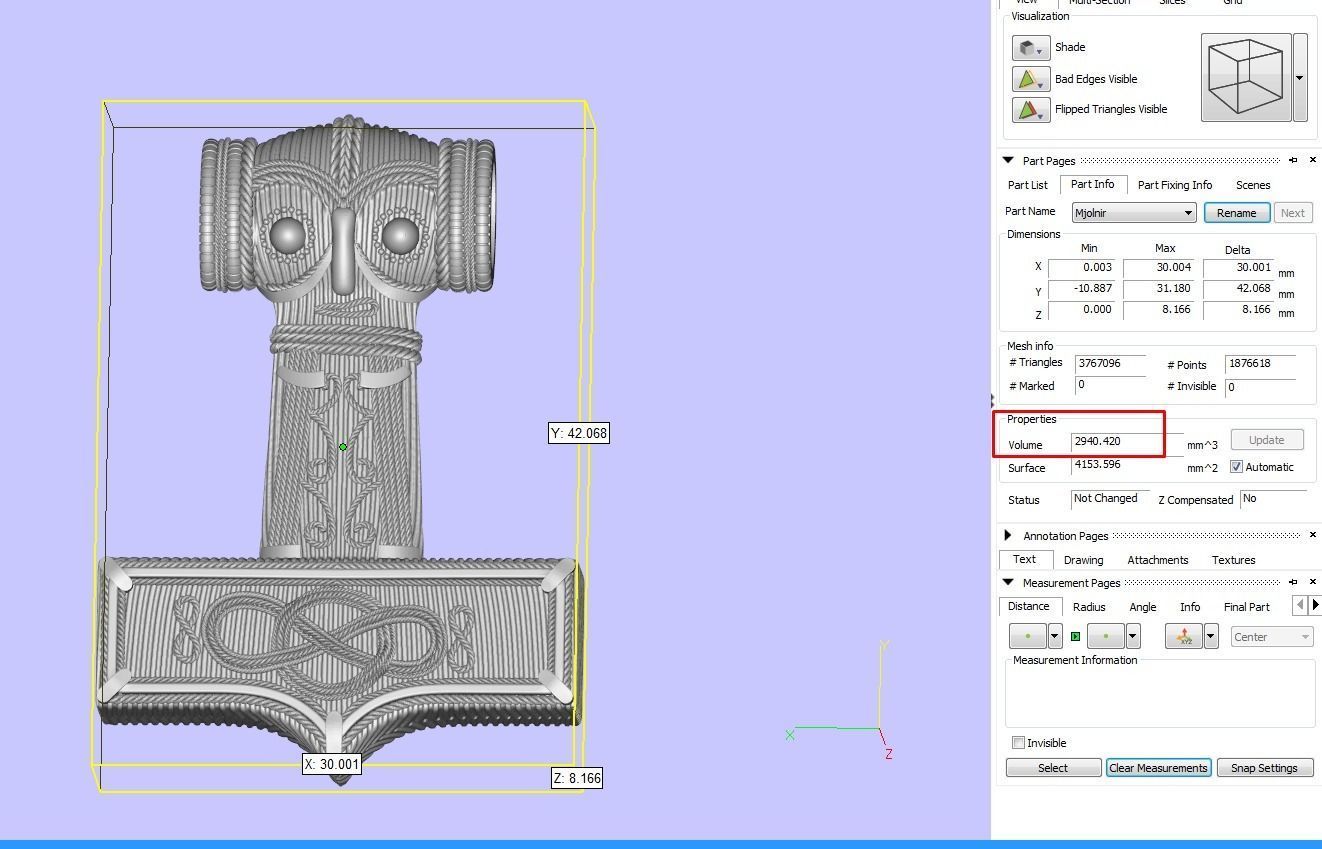Pin the Measurement Pages panel
The height and width of the screenshot is (849, 1322).
tap(1293, 582)
